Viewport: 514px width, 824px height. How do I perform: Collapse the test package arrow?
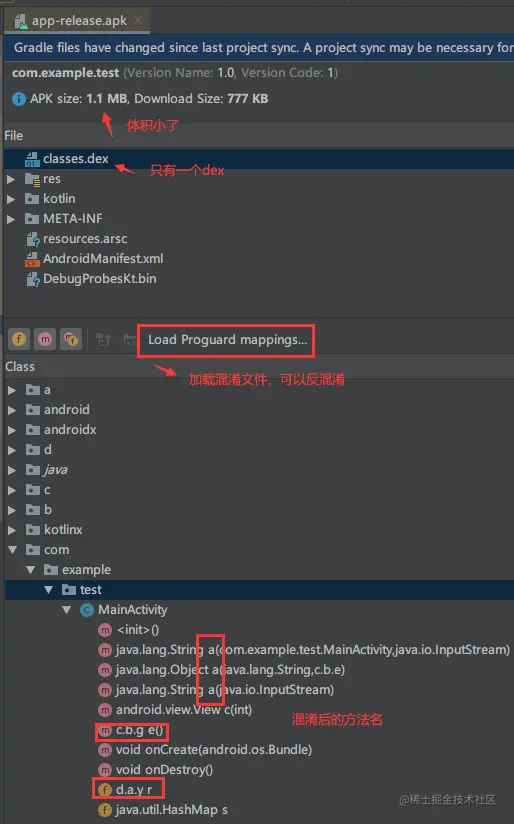[48, 590]
